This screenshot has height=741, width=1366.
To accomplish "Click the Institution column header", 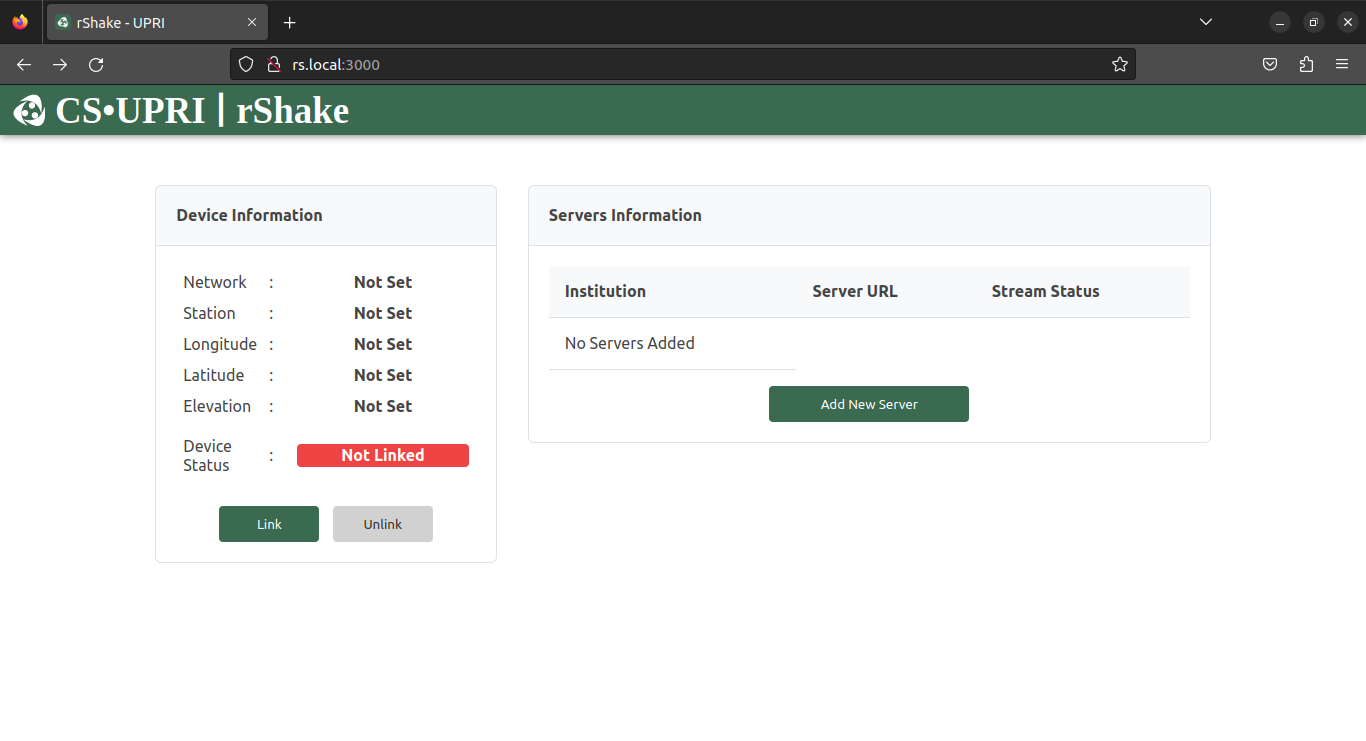I will pyautogui.click(x=605, y=291).
